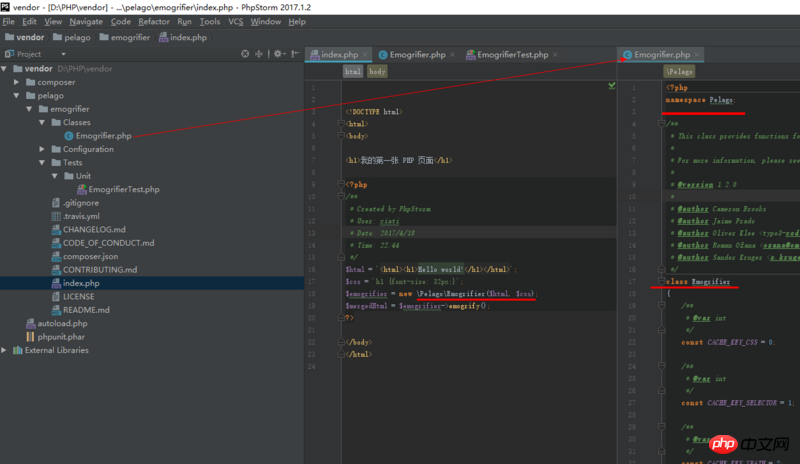Image resolution: width=800 pixels, height=464 pixels.
Task: Collapse the emogrifier folder
Action: click(x=30, y=109)
